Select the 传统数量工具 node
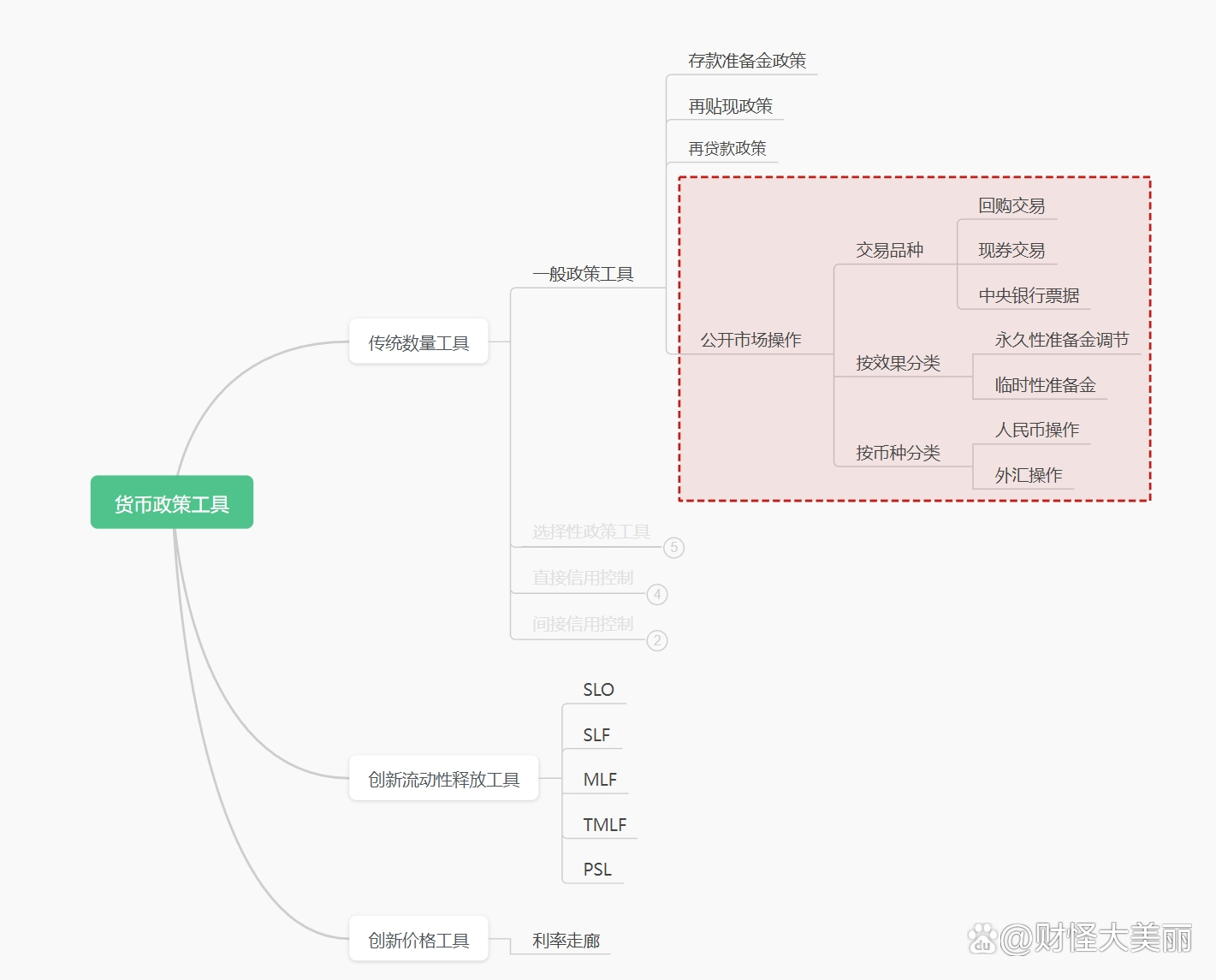The image size is (1216, 980). (418, 342)
